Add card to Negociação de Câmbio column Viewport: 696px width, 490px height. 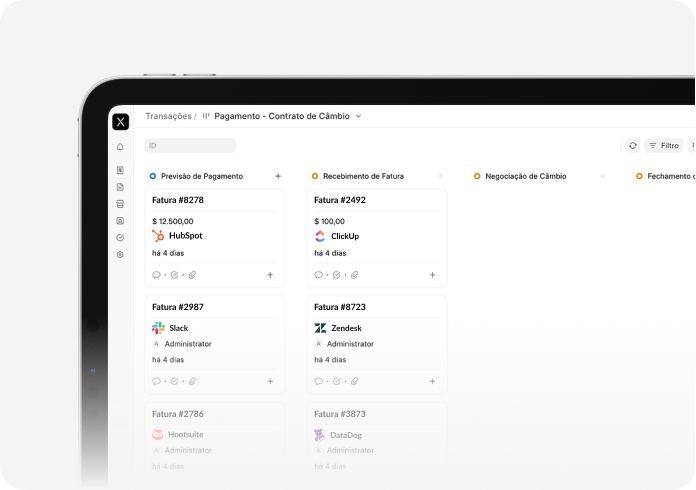tap(602, 176)
